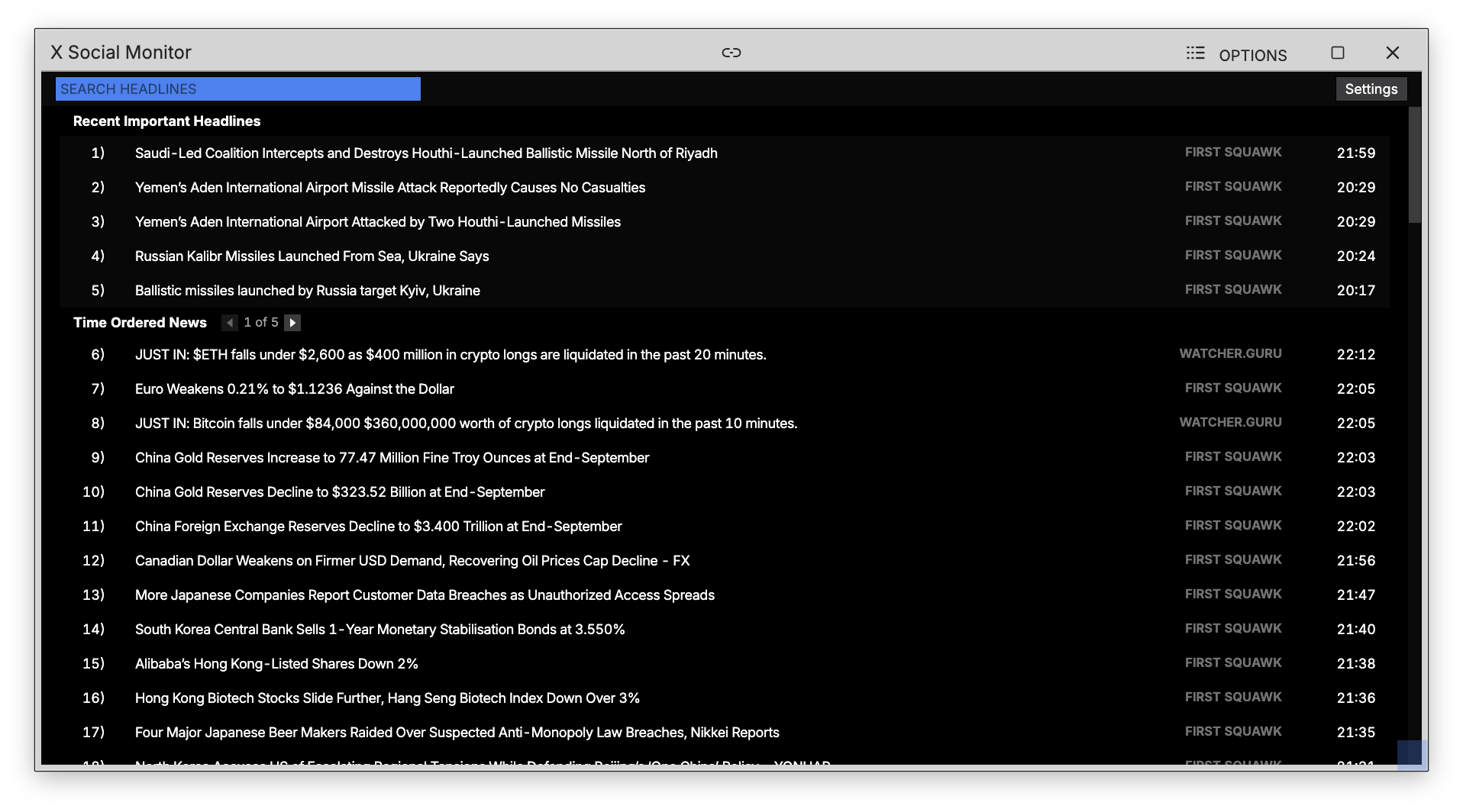Select the Ballistic missiles target Kyiv headline
The image size is (1463, 812).
tap(308, 291)
